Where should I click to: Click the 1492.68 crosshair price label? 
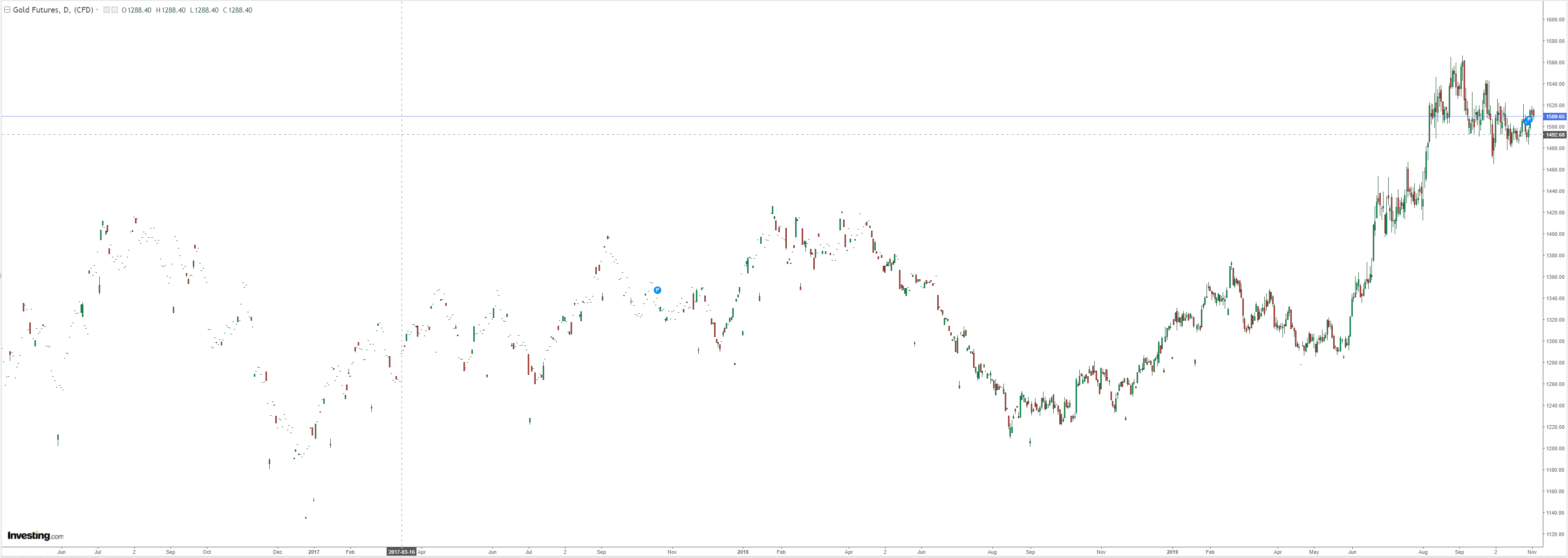point(1556,135)
